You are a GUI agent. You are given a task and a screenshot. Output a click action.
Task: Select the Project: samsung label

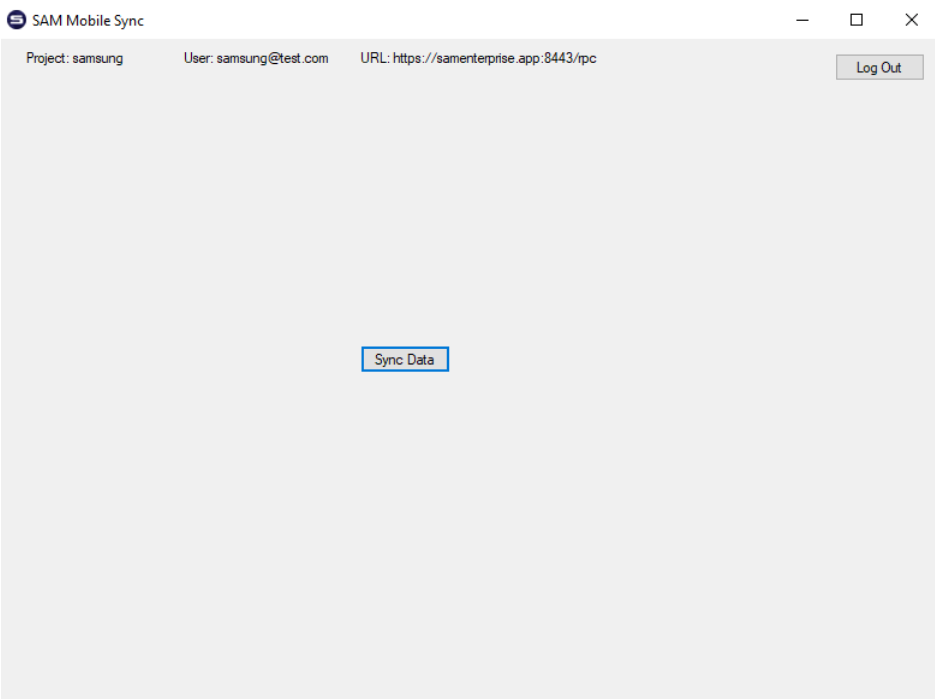pos(75,58)
